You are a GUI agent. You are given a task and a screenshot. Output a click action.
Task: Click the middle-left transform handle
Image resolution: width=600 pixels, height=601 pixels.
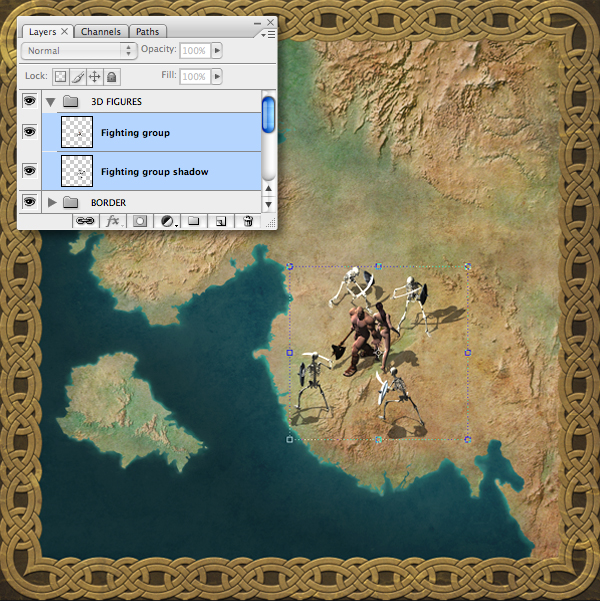point(290,353)
